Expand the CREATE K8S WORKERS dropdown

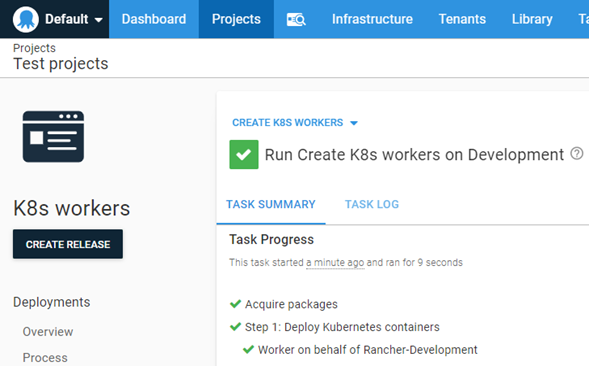click(x=295, y=123)
